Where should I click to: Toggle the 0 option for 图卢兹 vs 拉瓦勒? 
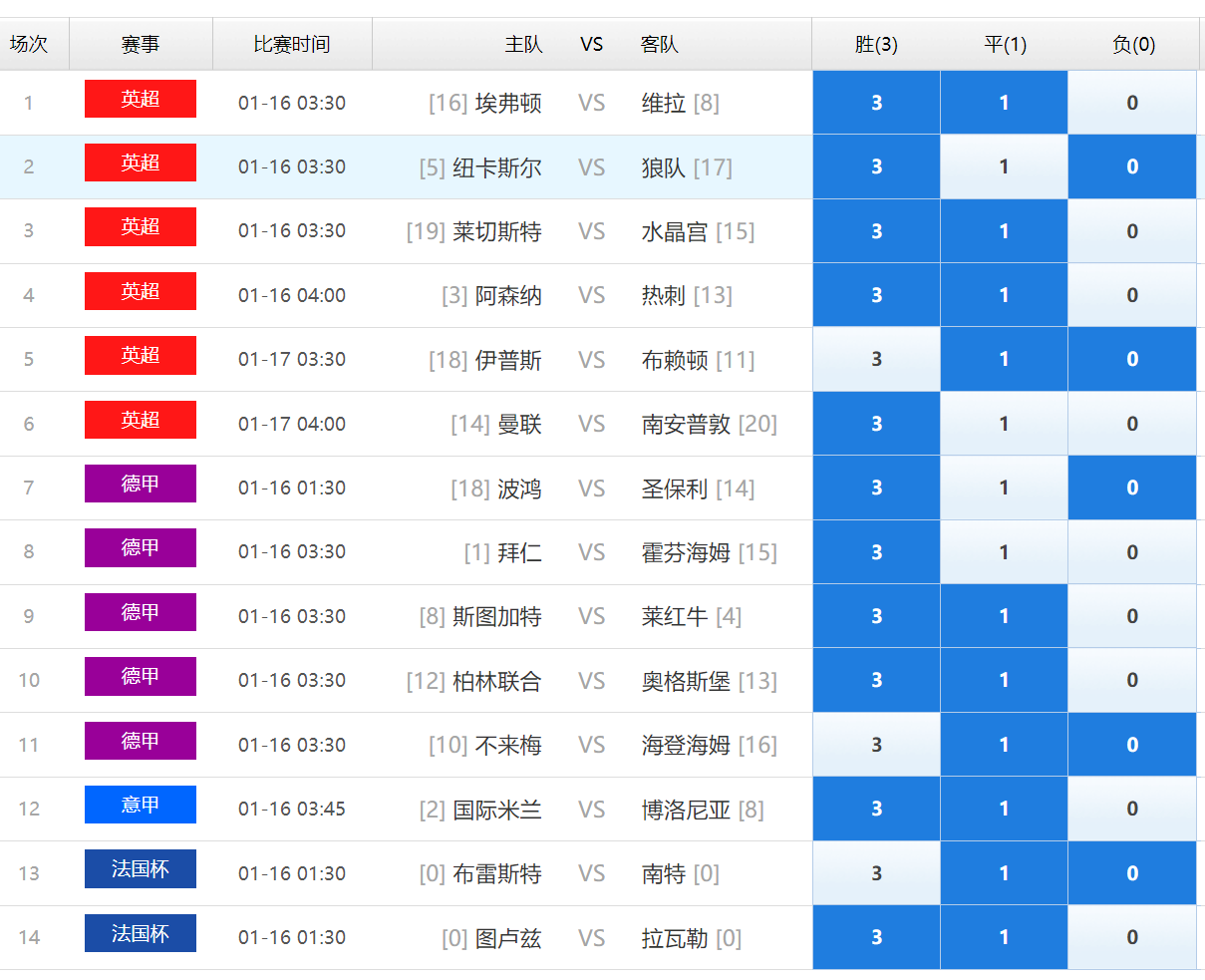pos(1132,937)
